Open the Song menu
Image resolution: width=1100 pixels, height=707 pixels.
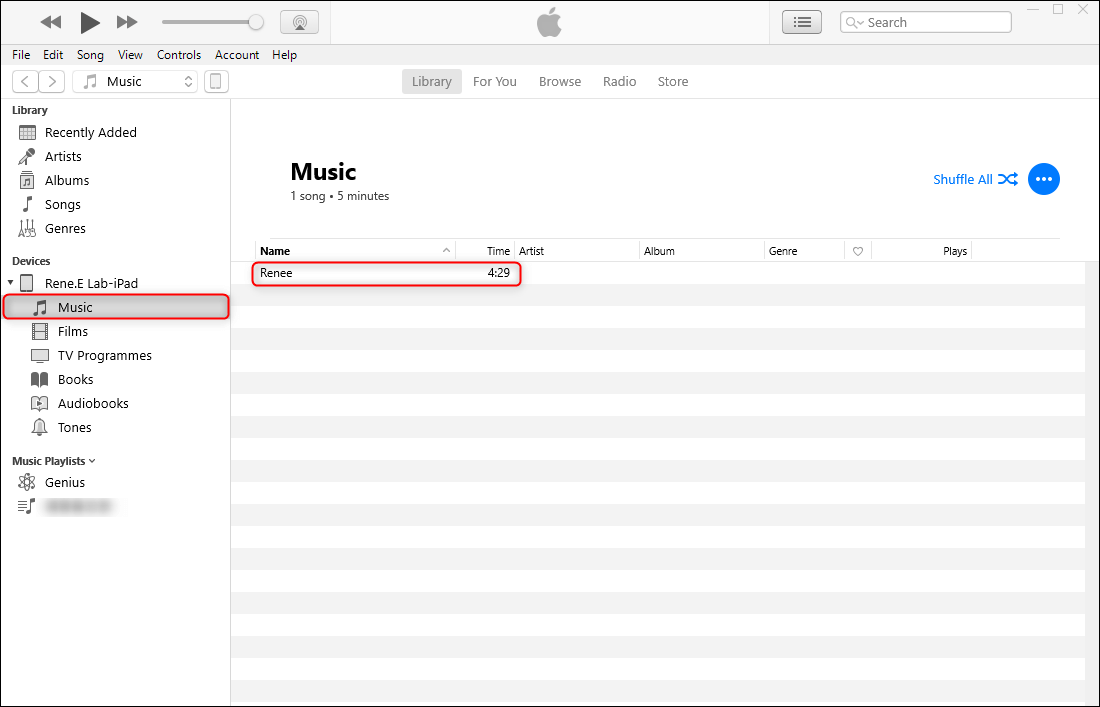click(90, 55)
